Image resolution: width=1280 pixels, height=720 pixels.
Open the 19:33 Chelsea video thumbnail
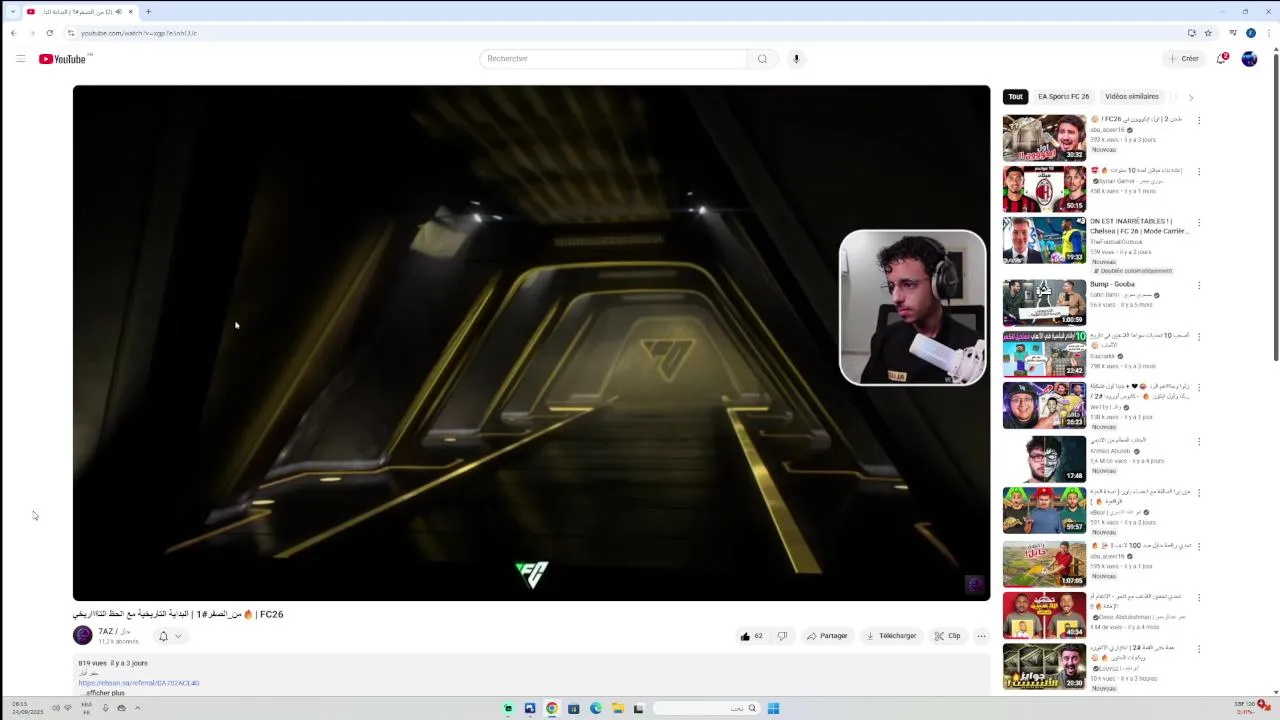pyautogui.click(x=1044, y=240)
